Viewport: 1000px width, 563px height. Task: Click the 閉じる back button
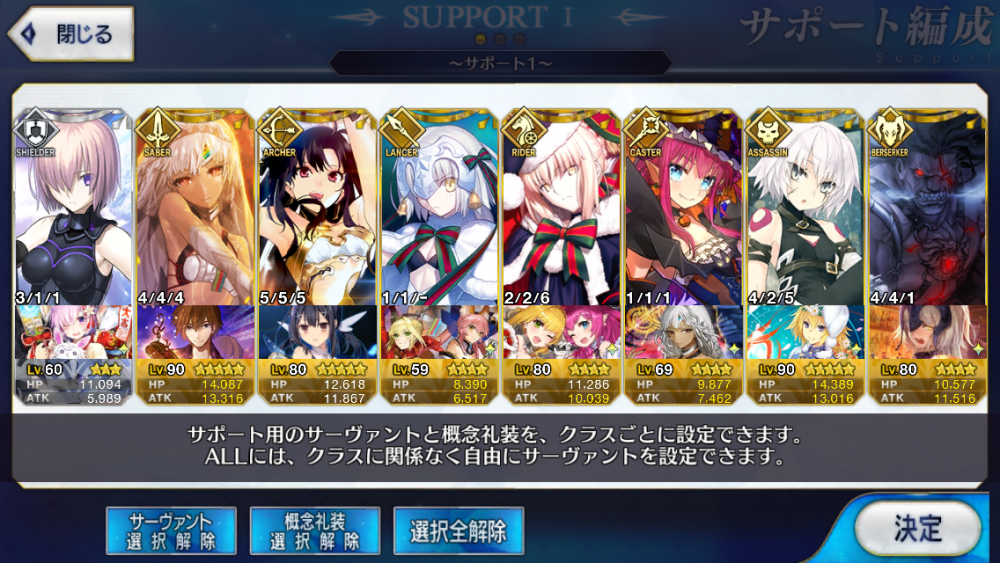click(x=71, y=34)
